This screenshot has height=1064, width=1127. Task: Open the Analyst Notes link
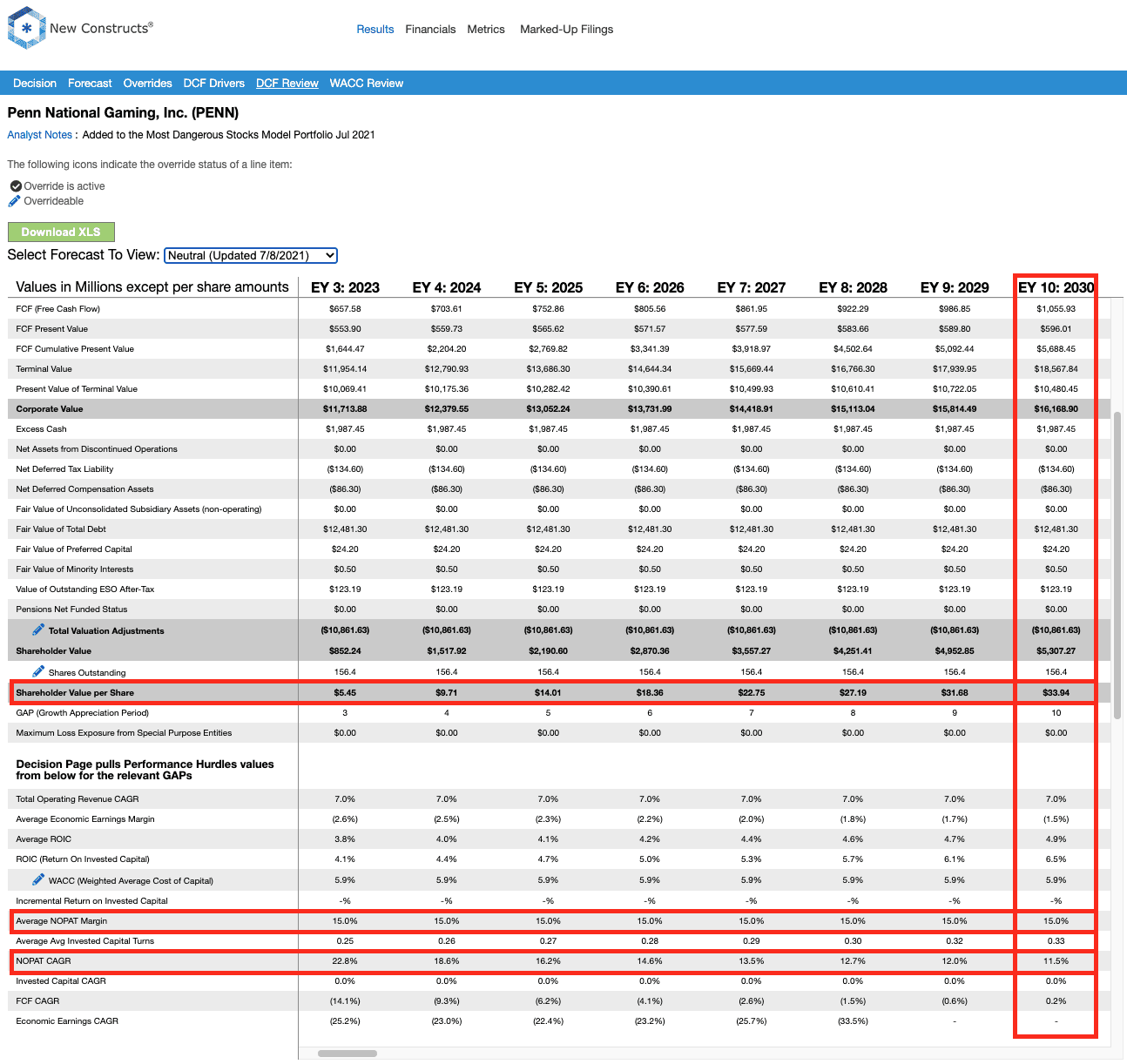[x=40, y=135]
